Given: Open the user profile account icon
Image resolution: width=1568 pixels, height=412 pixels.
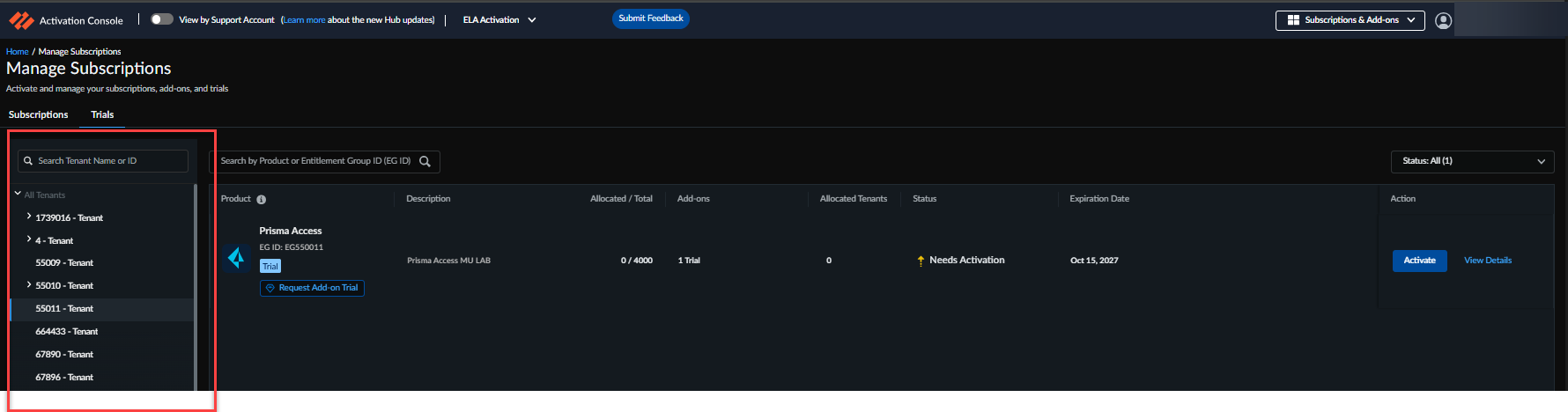Looking at the screenshot, I should (1443, 20).
